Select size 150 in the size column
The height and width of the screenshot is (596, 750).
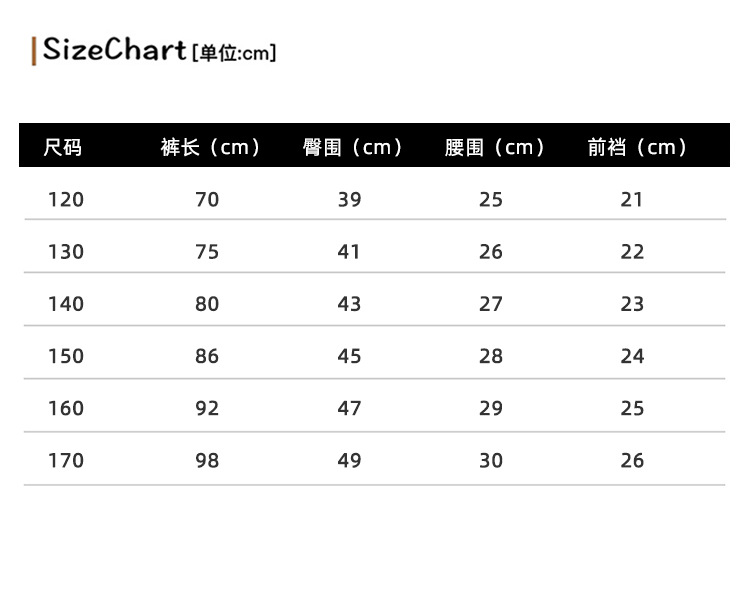[x=66, y=356]
